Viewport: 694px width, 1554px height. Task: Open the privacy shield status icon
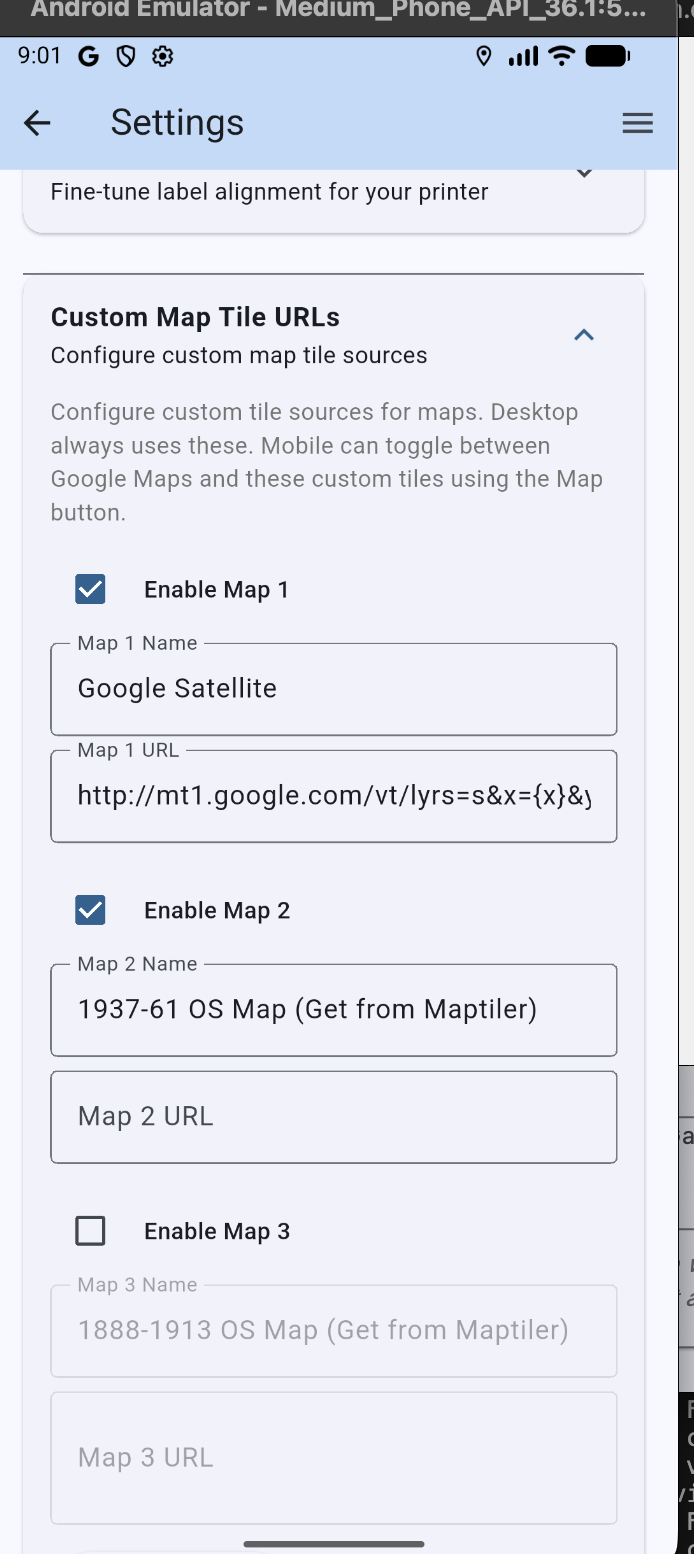[124, 56]
